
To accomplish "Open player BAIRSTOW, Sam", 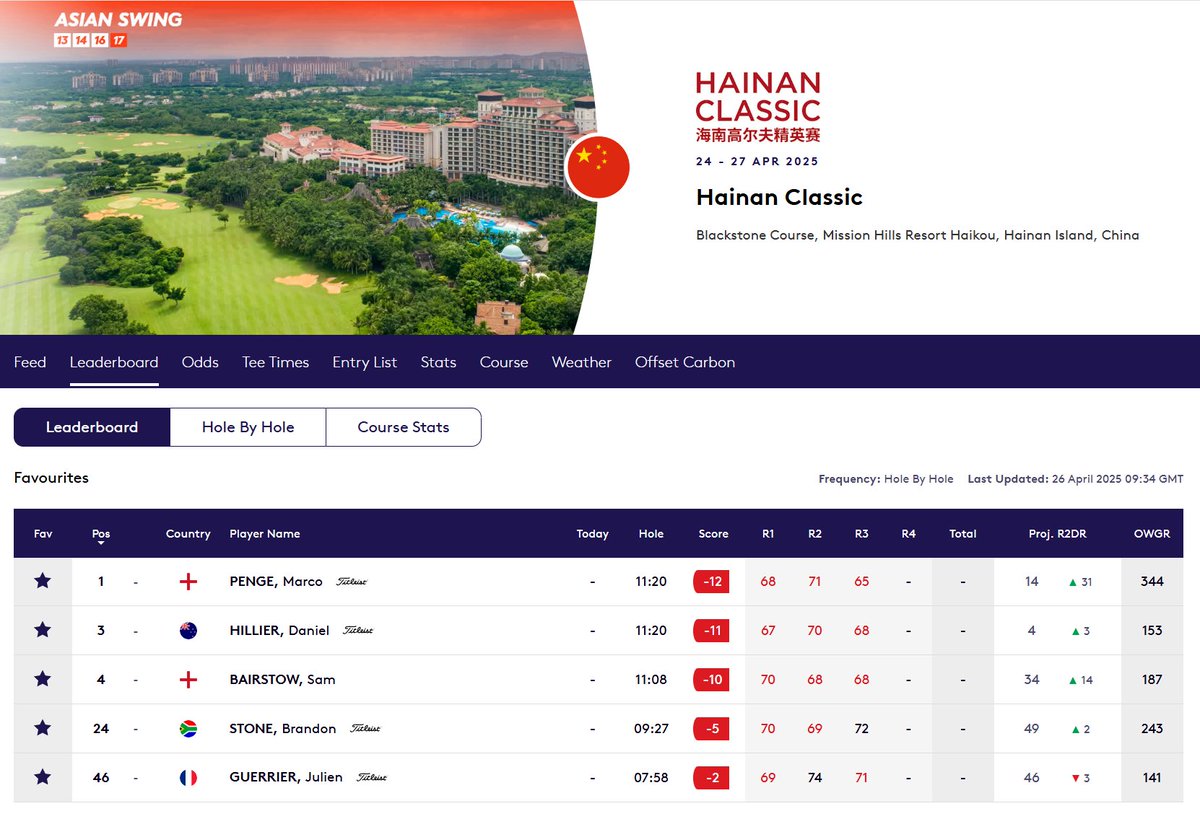I will (x=282, y=679).
